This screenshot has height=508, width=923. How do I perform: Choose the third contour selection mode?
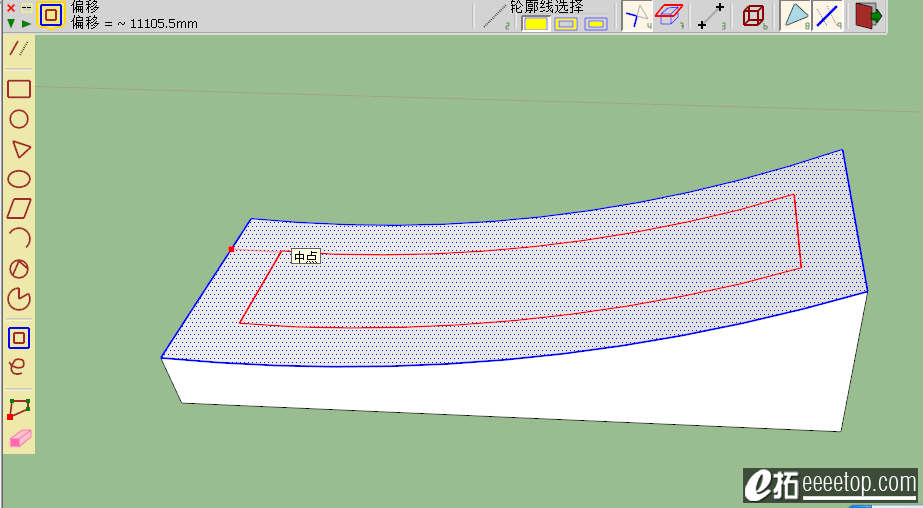pos(596,24)
